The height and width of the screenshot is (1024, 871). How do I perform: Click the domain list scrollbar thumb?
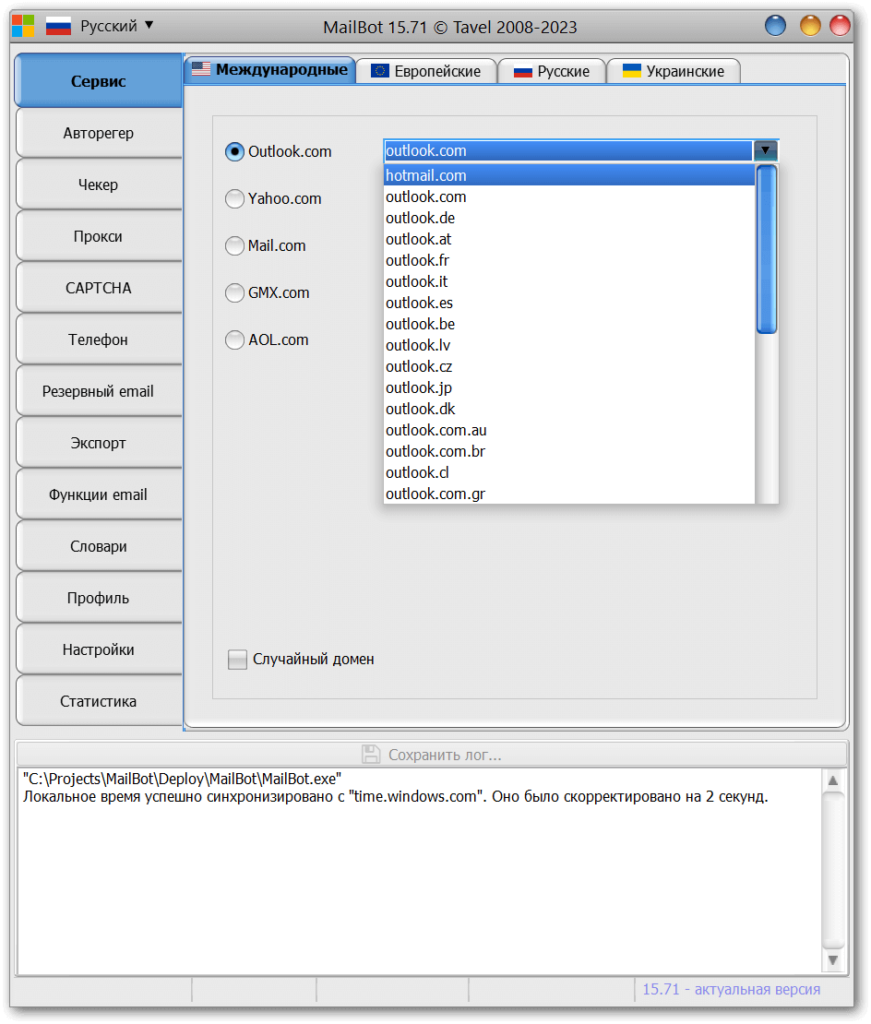coord(767,249)
